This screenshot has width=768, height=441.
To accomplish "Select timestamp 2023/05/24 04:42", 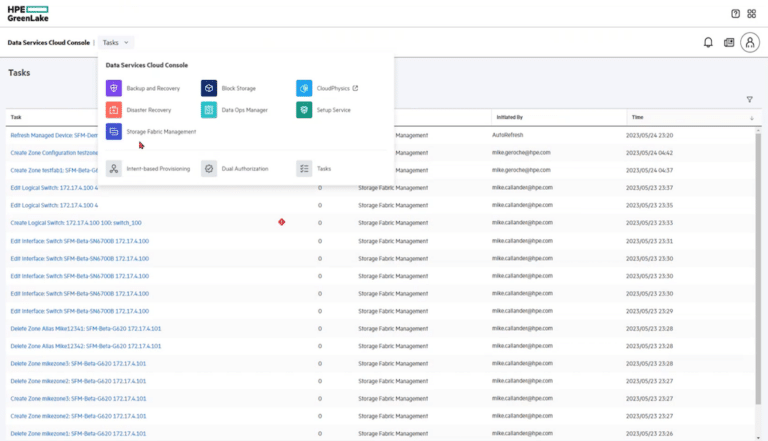I will (649, 153).
